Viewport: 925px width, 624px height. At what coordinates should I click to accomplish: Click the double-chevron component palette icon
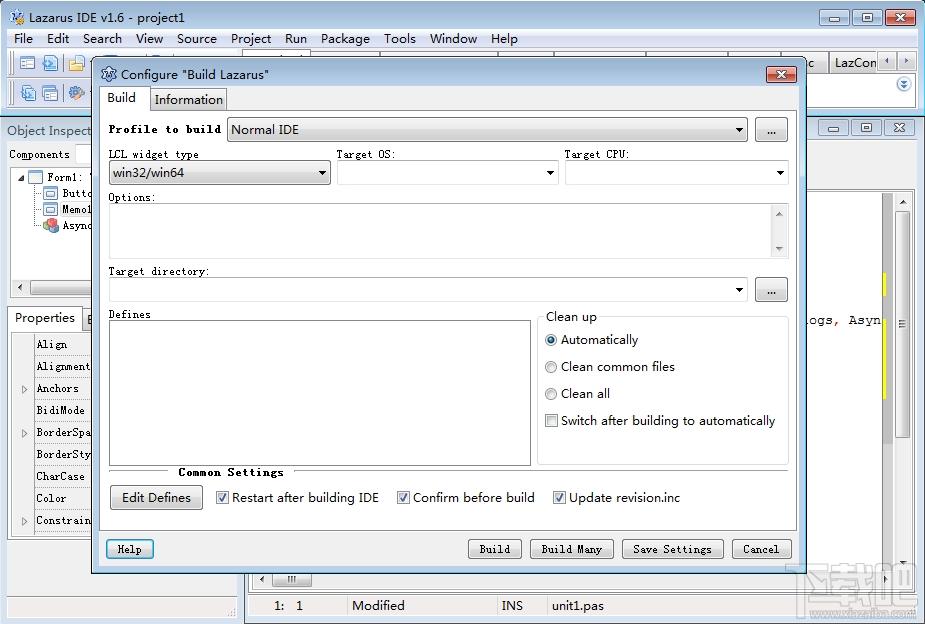[x=903, y=84]
